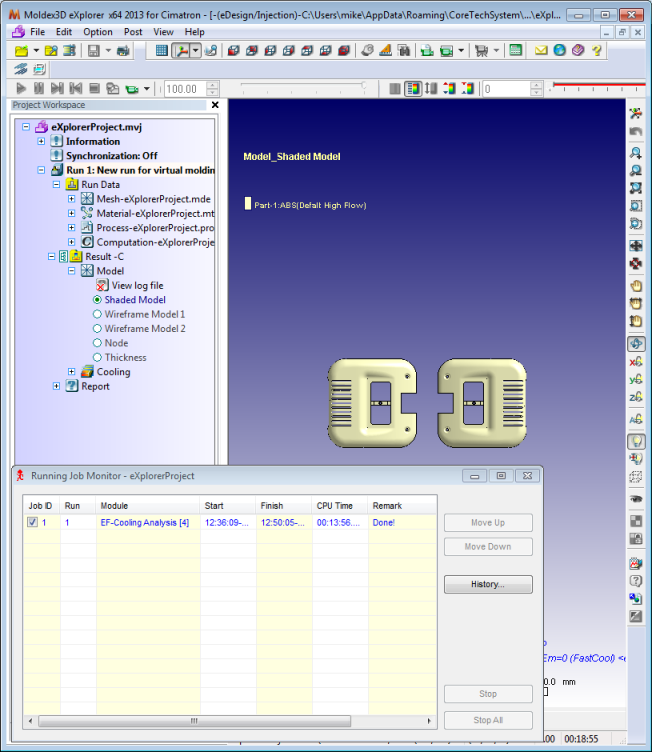652x752 pixels.
Task: Open the File menu
Action: click(x=37, y=32)
